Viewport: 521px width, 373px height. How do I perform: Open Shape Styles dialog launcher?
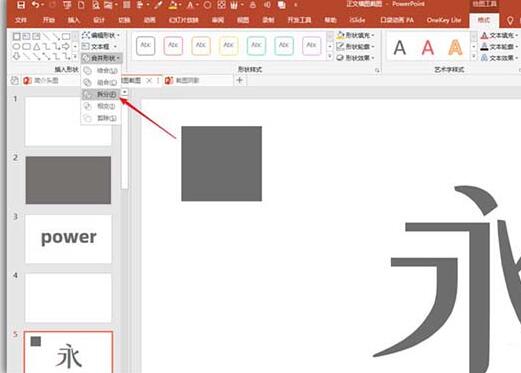click(x=377, y=70)
